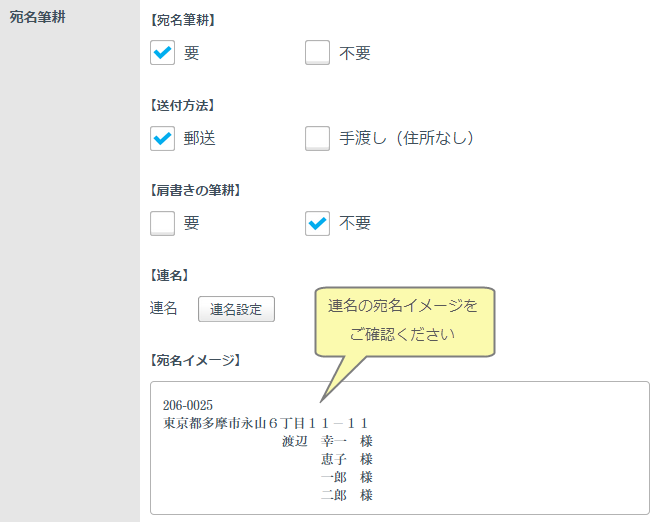Enable 要 checkbox under 肩書きの筆耕
This screenshot has width=660, height=522.
163,223
